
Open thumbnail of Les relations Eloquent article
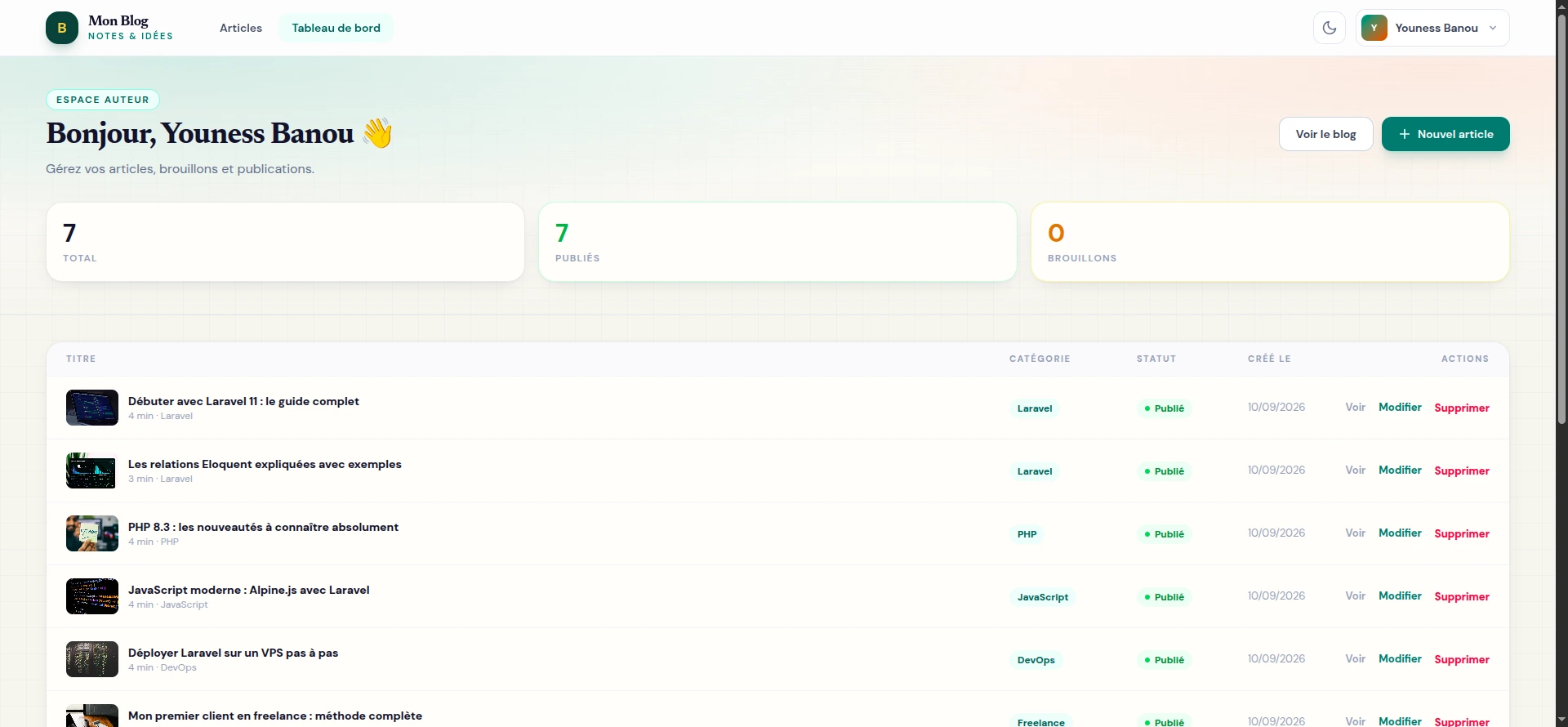(x=92, y=471)
